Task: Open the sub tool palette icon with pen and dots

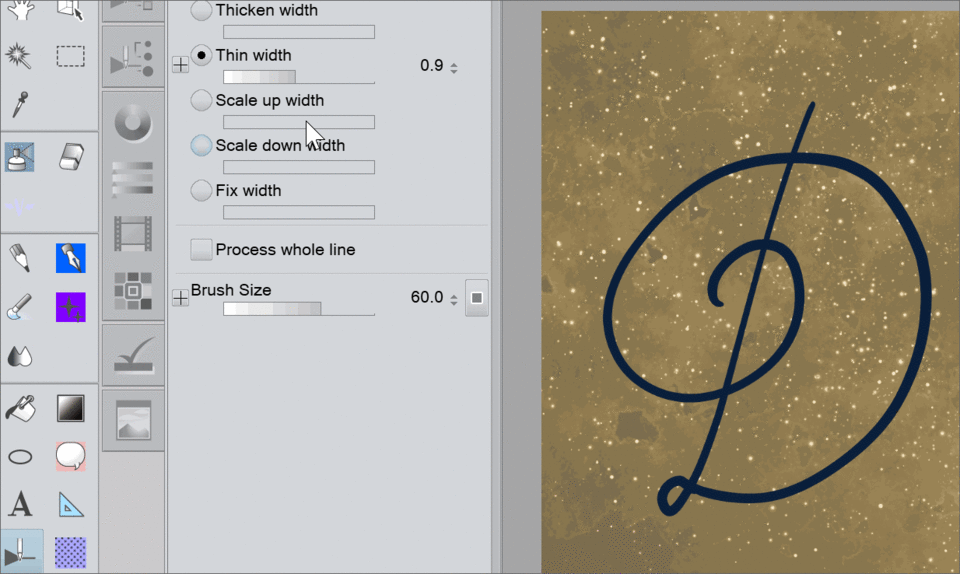Action: pos(133,59)
